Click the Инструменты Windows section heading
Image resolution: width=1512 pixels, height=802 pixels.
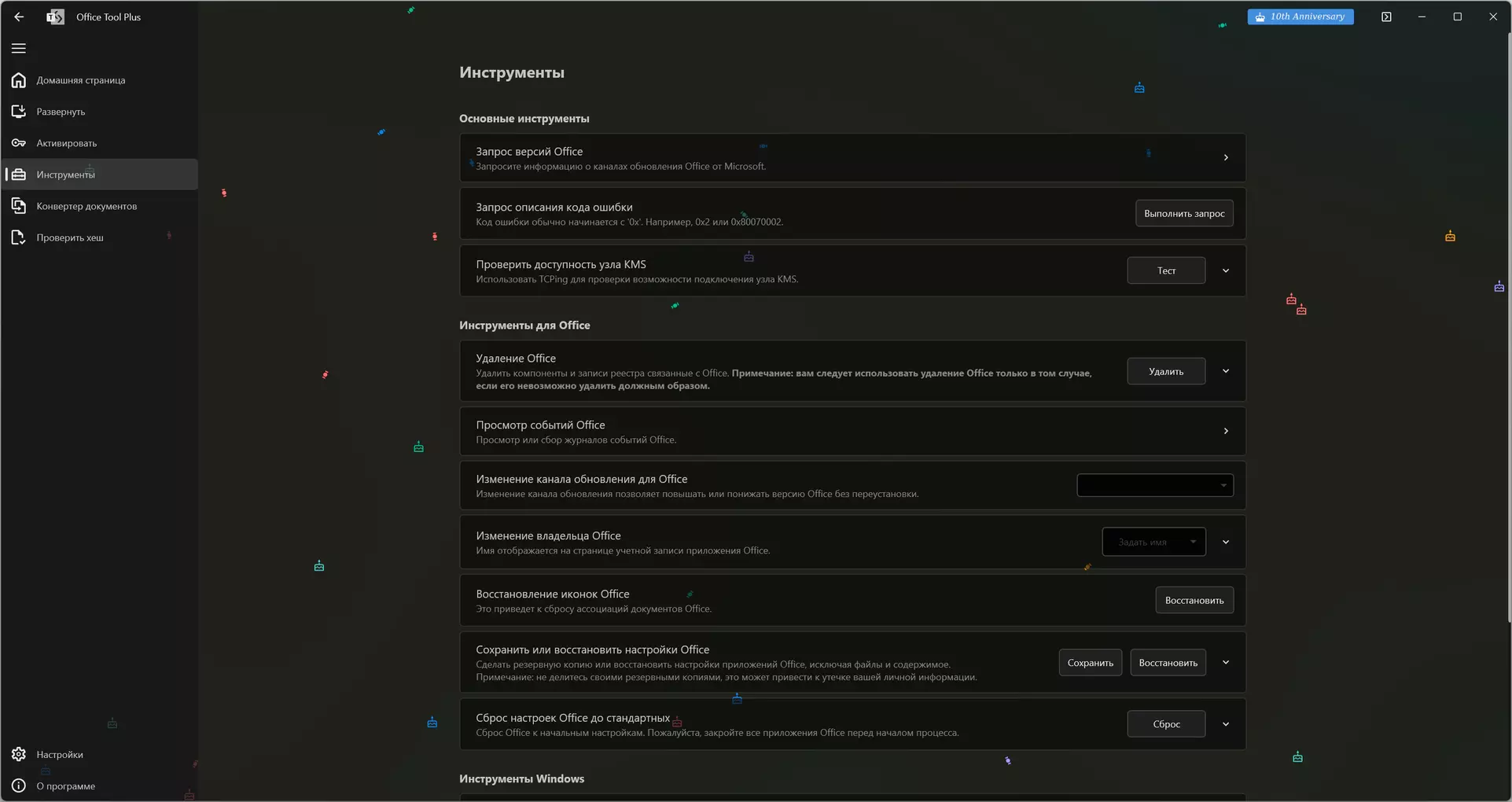point(521,779)
